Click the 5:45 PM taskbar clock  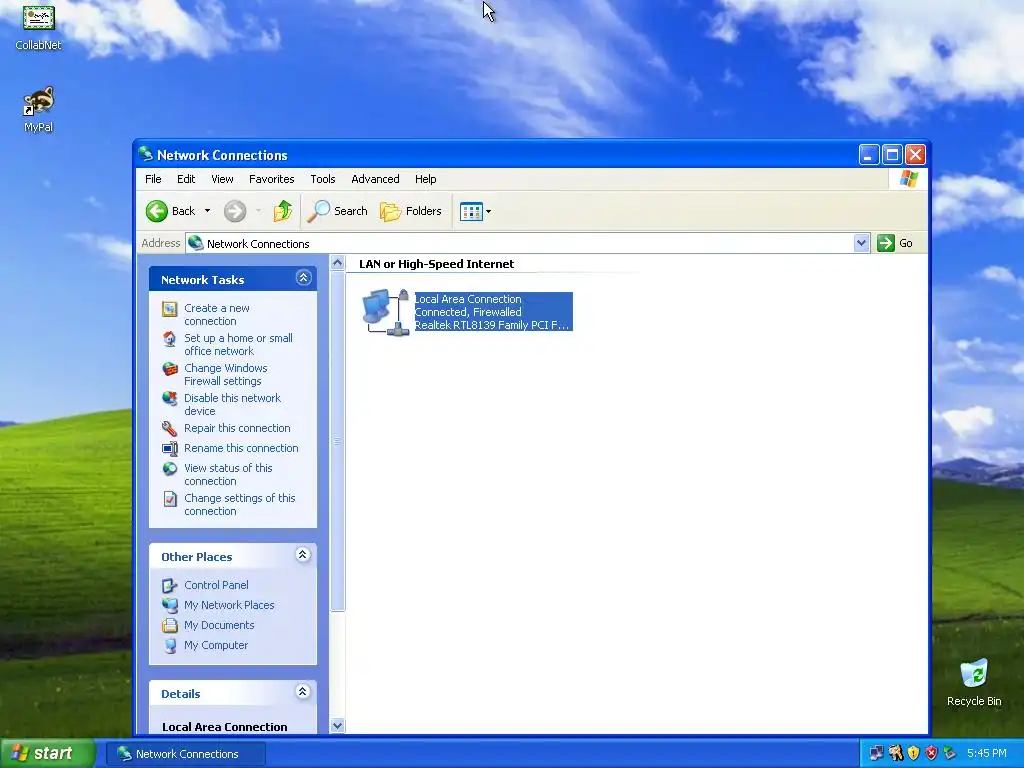pyautogui.click(x=987, y=754)
